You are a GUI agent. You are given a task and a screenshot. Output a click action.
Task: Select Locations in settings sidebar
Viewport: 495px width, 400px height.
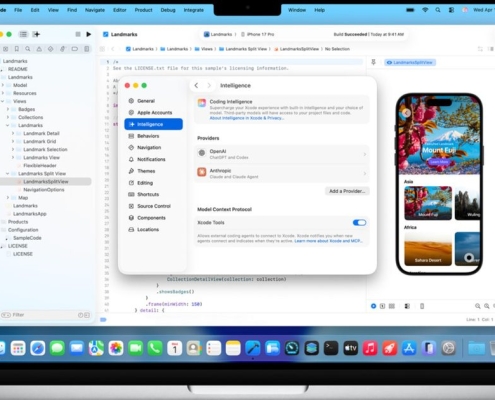coord(153,229)
